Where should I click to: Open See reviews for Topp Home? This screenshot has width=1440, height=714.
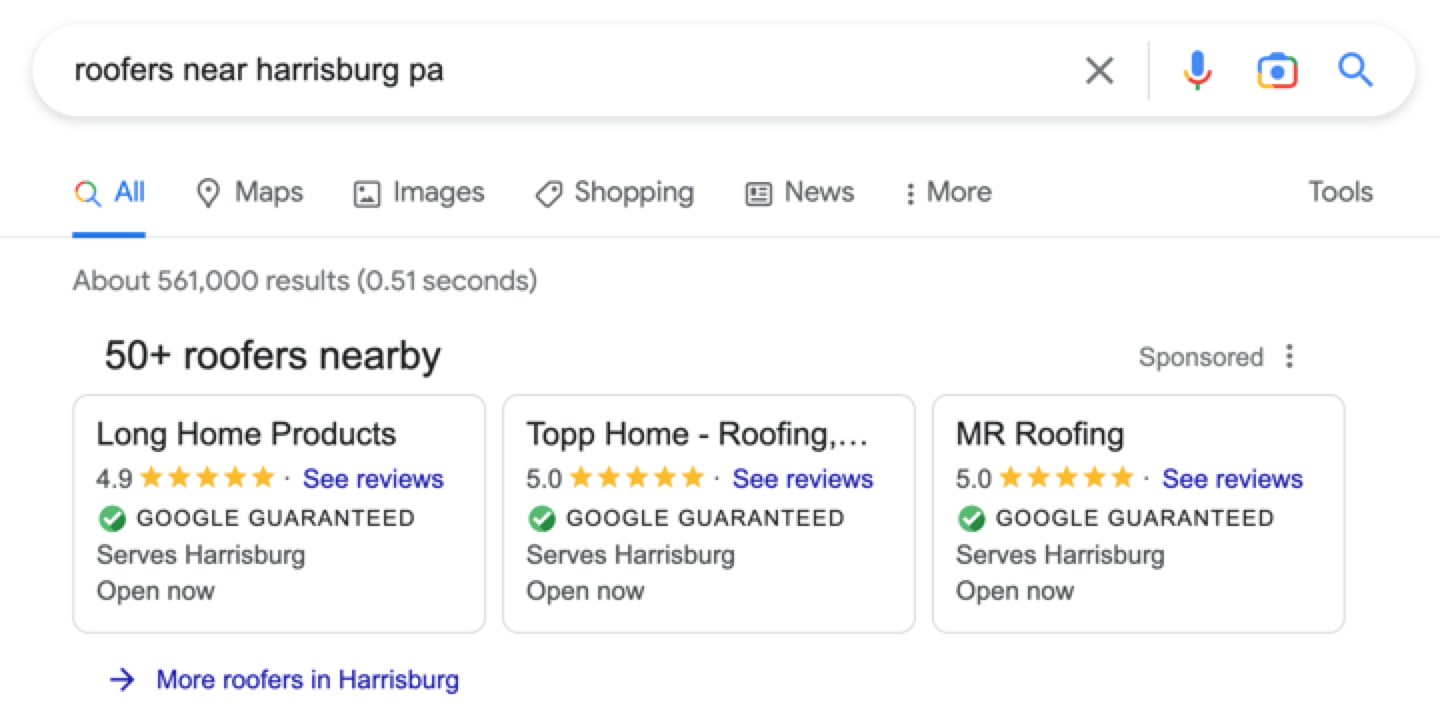tap(802, 479)
